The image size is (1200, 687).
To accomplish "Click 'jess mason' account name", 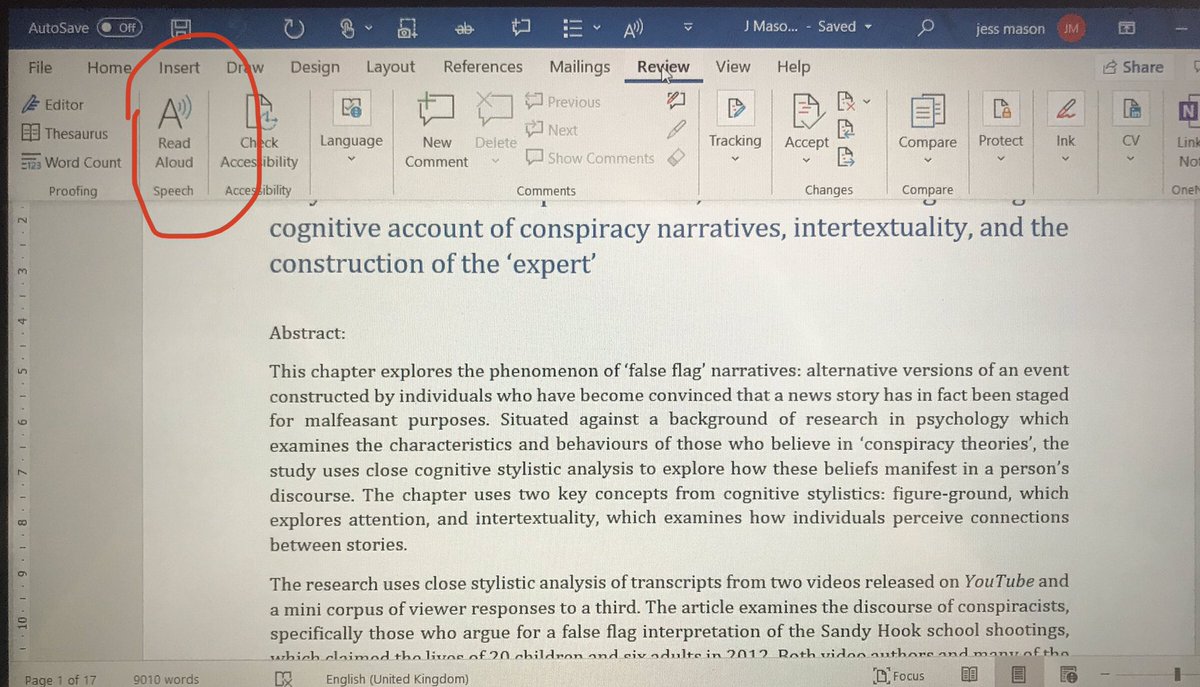I will coord(1010,28).
